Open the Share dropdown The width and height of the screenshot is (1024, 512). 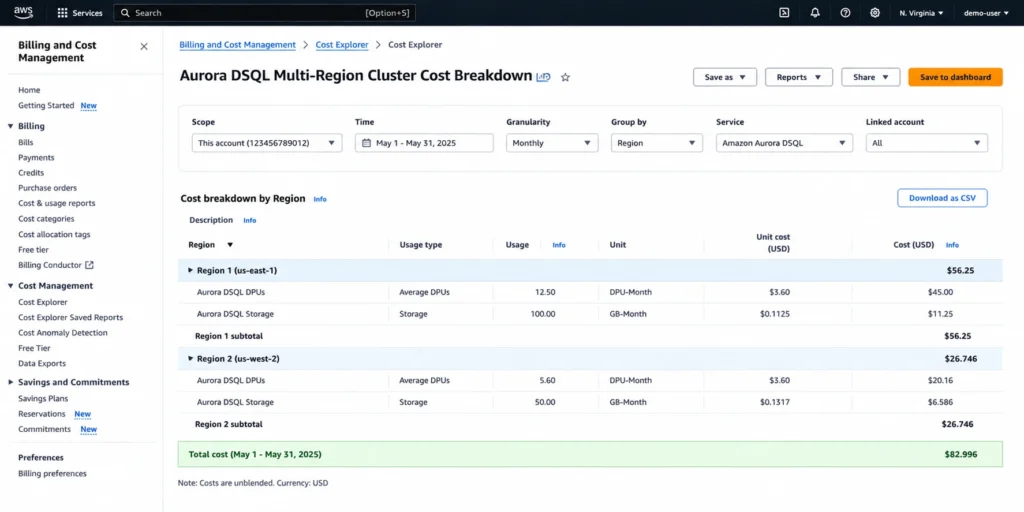(871, 77)
